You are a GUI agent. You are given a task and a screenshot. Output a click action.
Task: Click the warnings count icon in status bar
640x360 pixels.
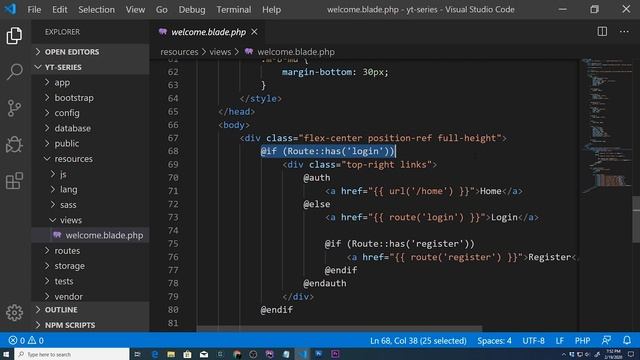(31, 340)
